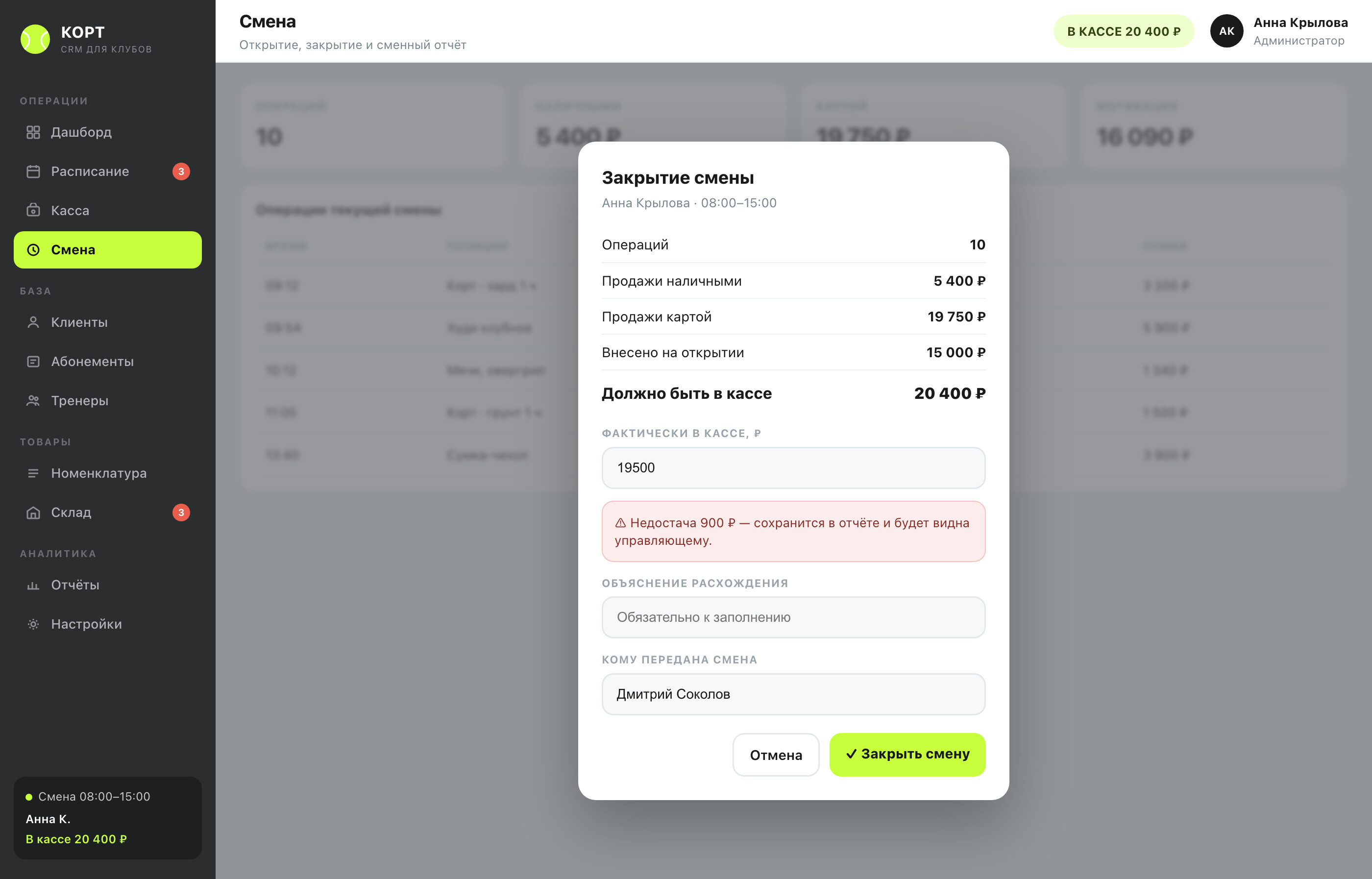Viewport: 1372px width, 879px height.
Task: Focus the Фактически в кассе field
Action: 793,468
